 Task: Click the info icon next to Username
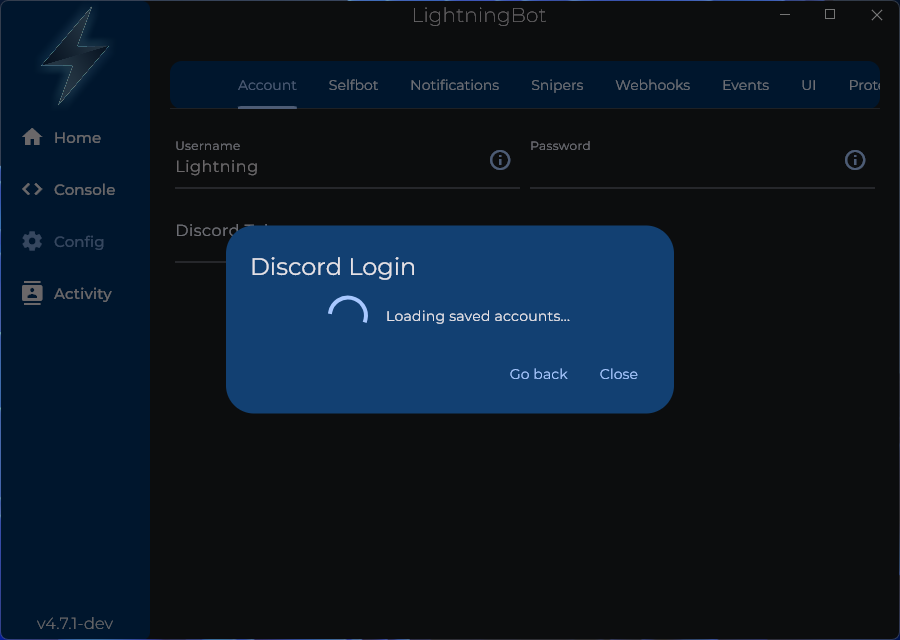(x=500, y=160)
